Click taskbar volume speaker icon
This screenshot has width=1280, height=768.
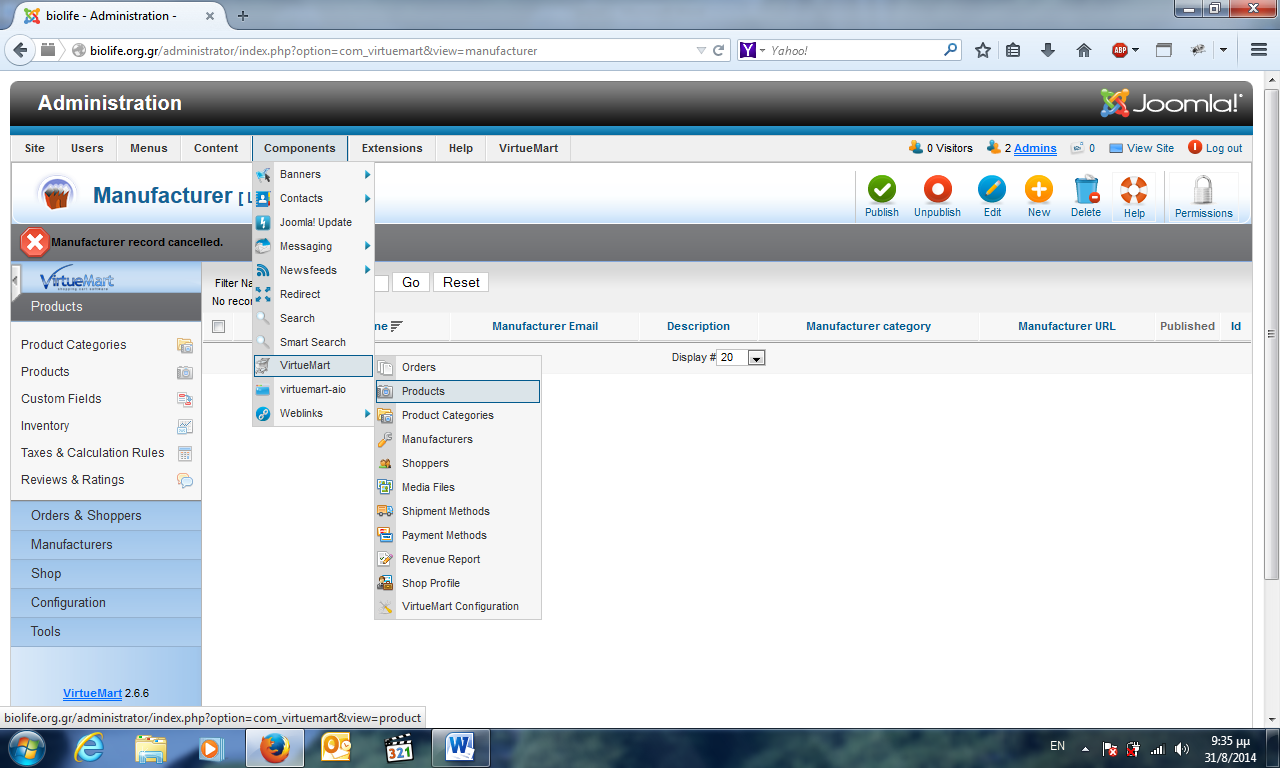coord(1183,749)
